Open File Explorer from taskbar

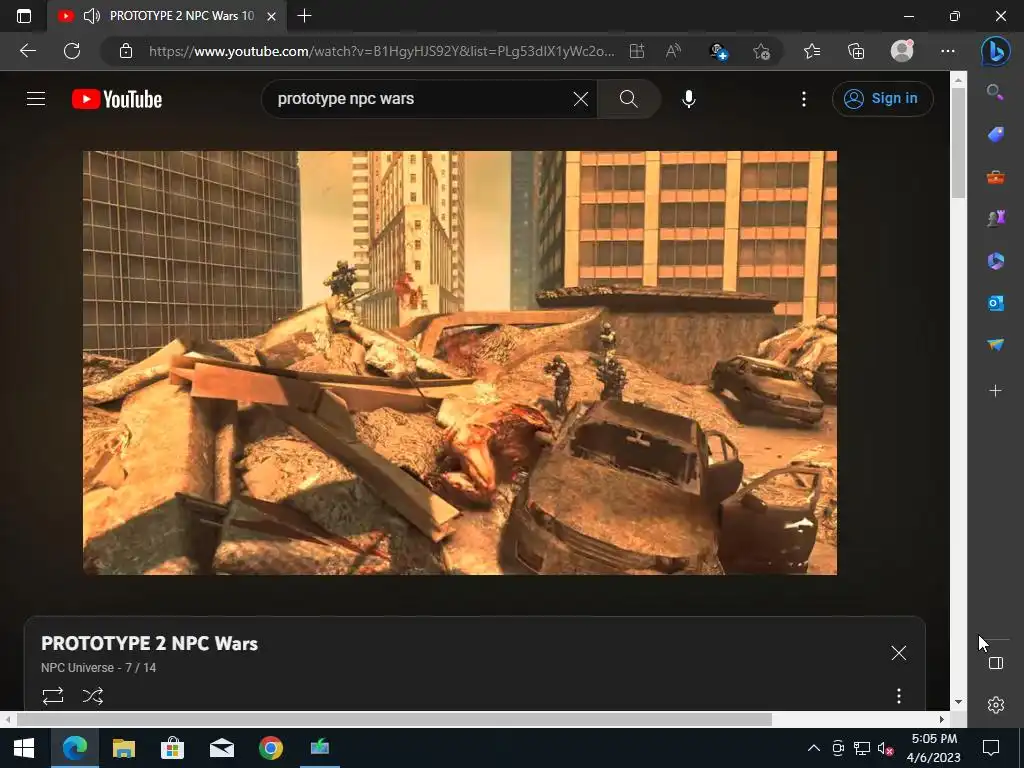pos(123,748)
